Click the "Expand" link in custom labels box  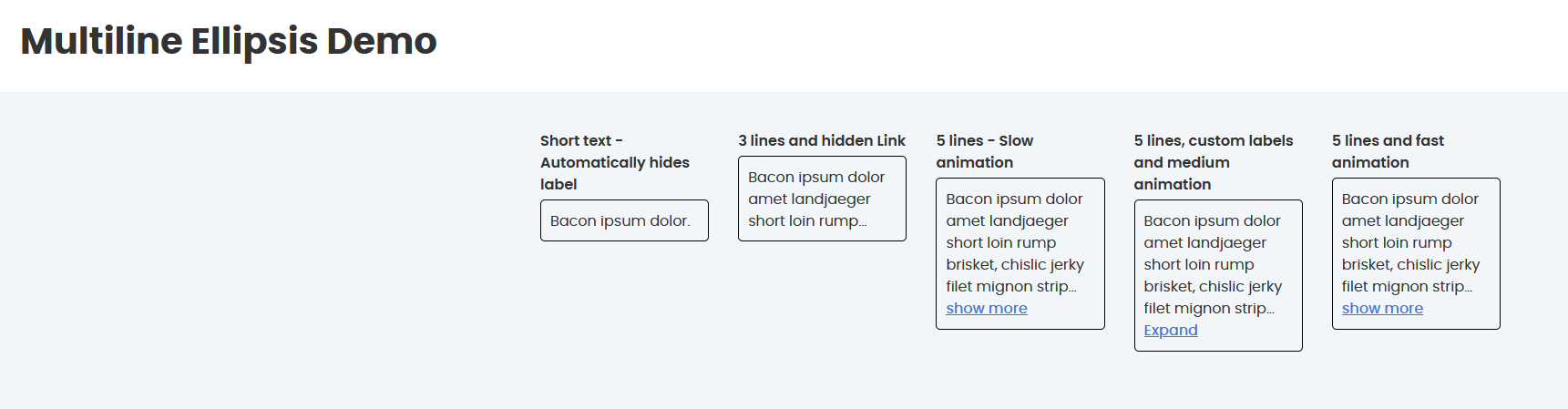[1170, 331]
